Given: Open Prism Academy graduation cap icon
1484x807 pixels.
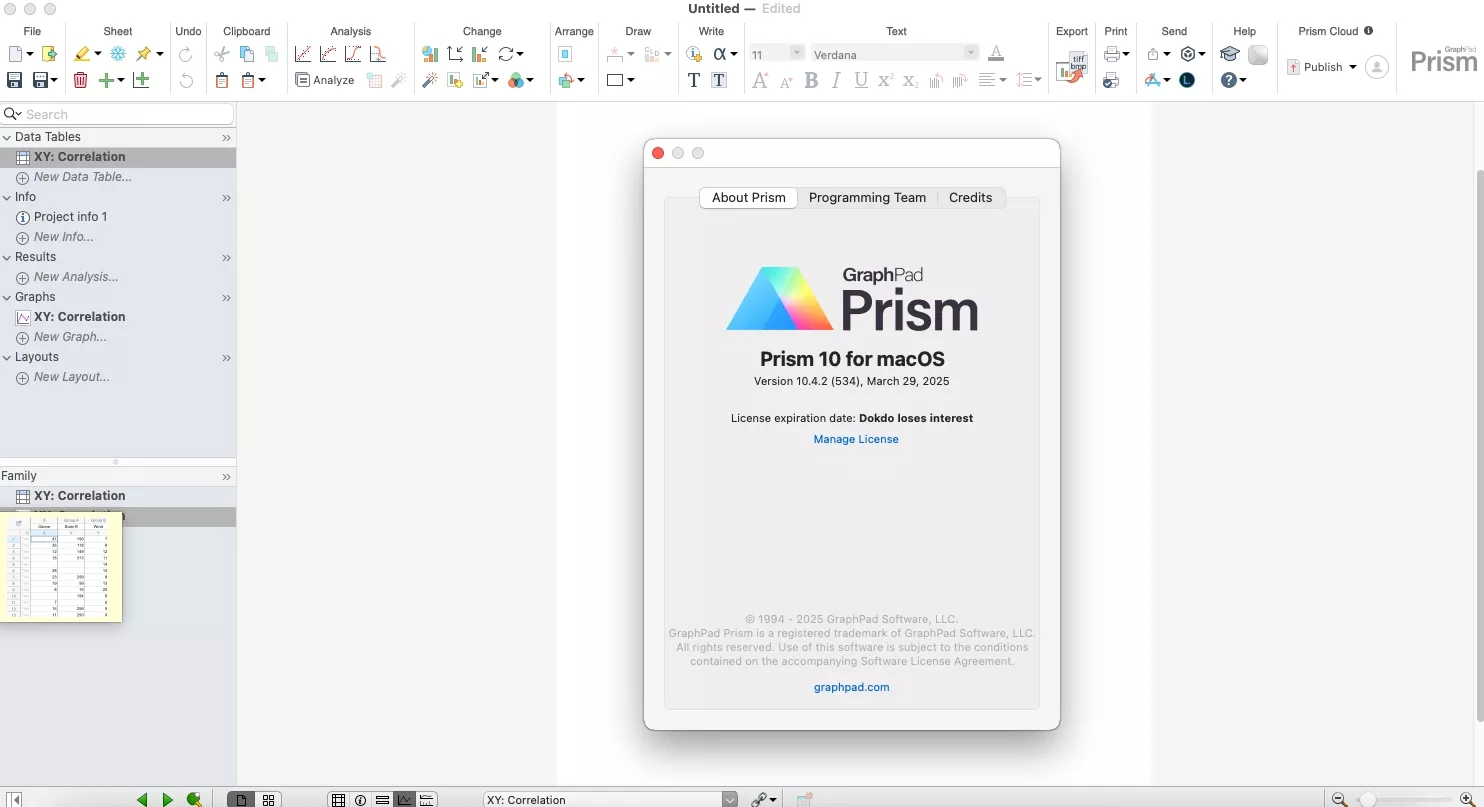Looking at the screenshot, I should coord(1230,54).
